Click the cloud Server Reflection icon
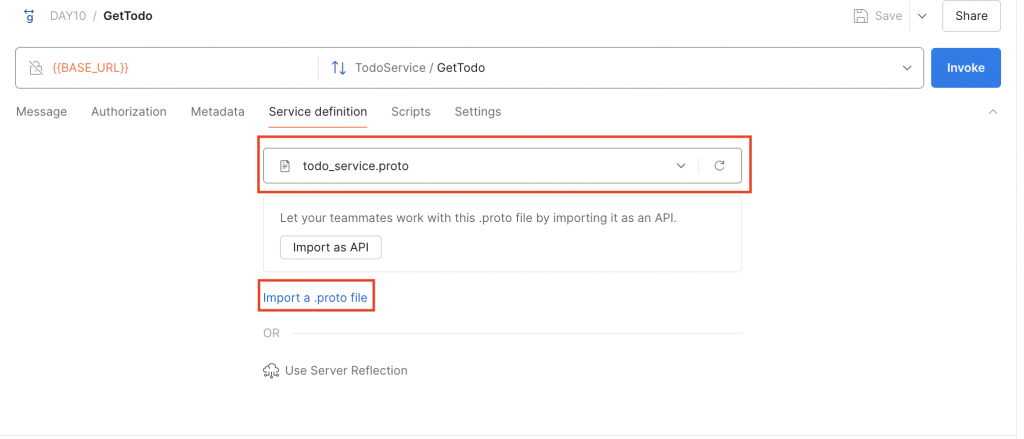Screen dimensions: 1024x439 (x=270, y=371)
